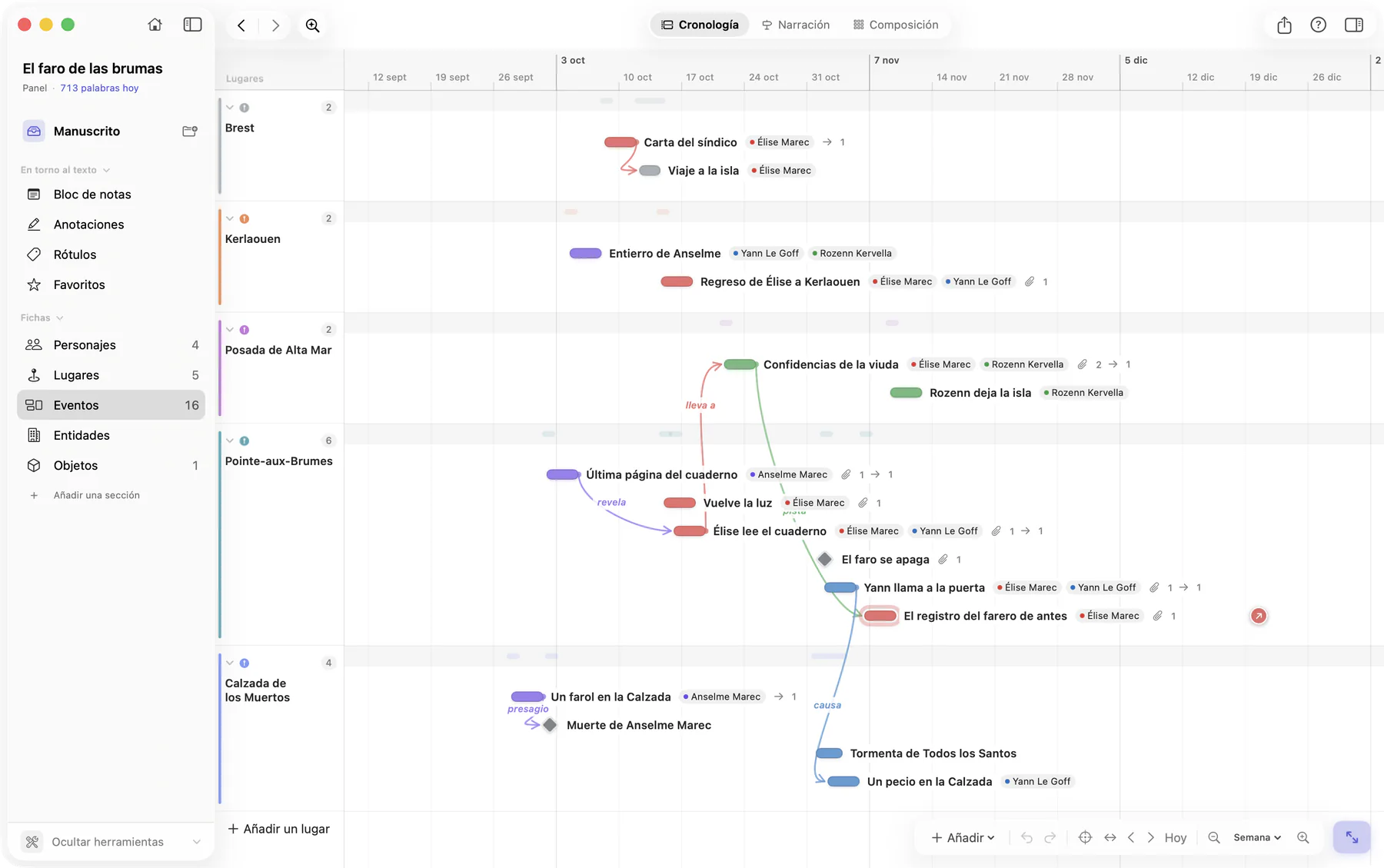Click the center-on-target crosshair icon

[1085, 837]
